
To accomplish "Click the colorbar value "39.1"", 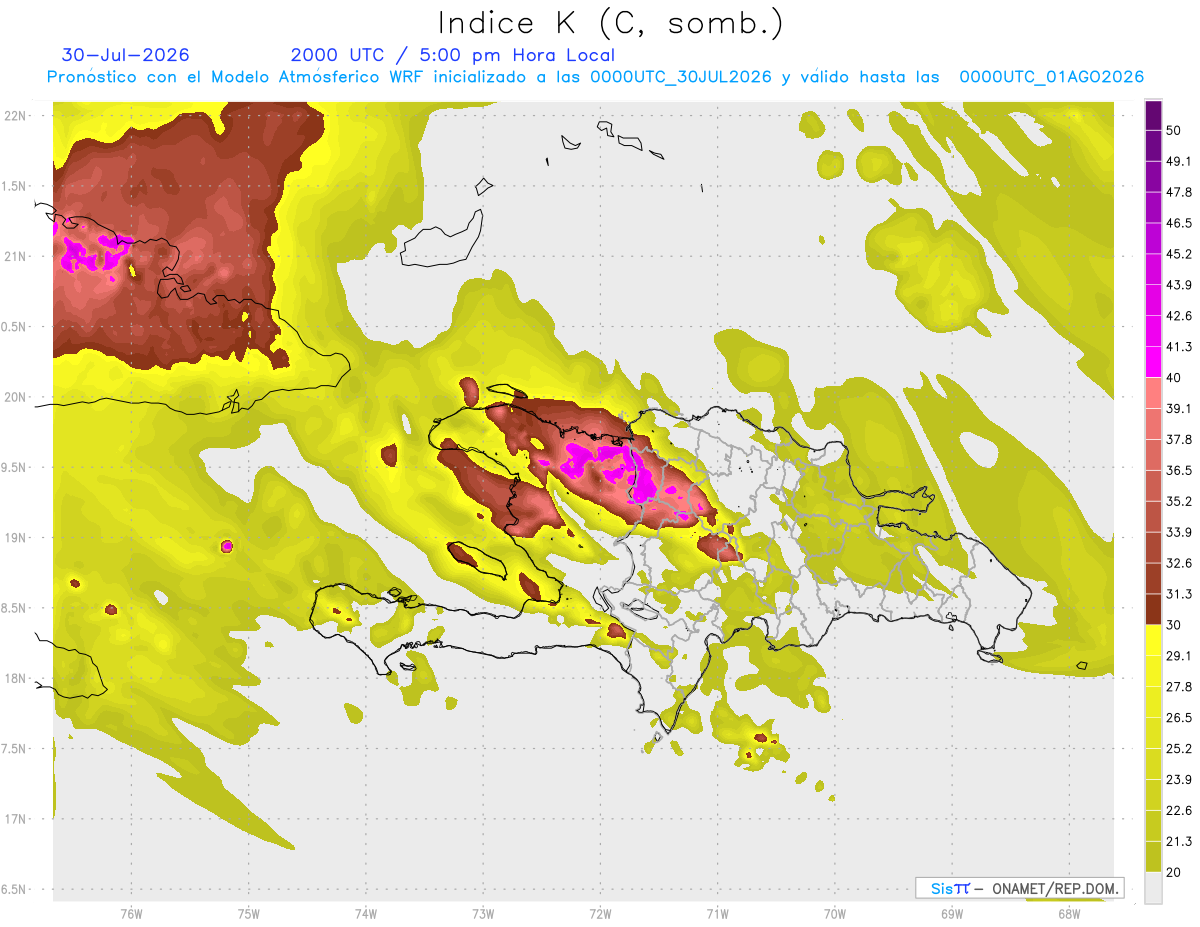I will [1179, 409].
